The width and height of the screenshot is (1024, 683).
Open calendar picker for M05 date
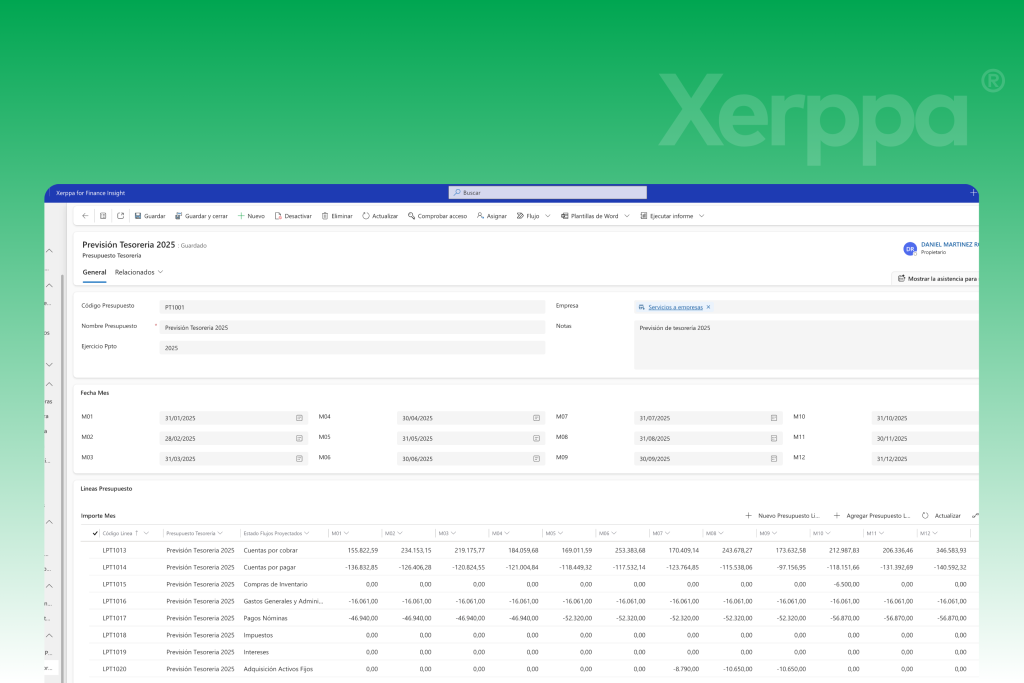536,438
